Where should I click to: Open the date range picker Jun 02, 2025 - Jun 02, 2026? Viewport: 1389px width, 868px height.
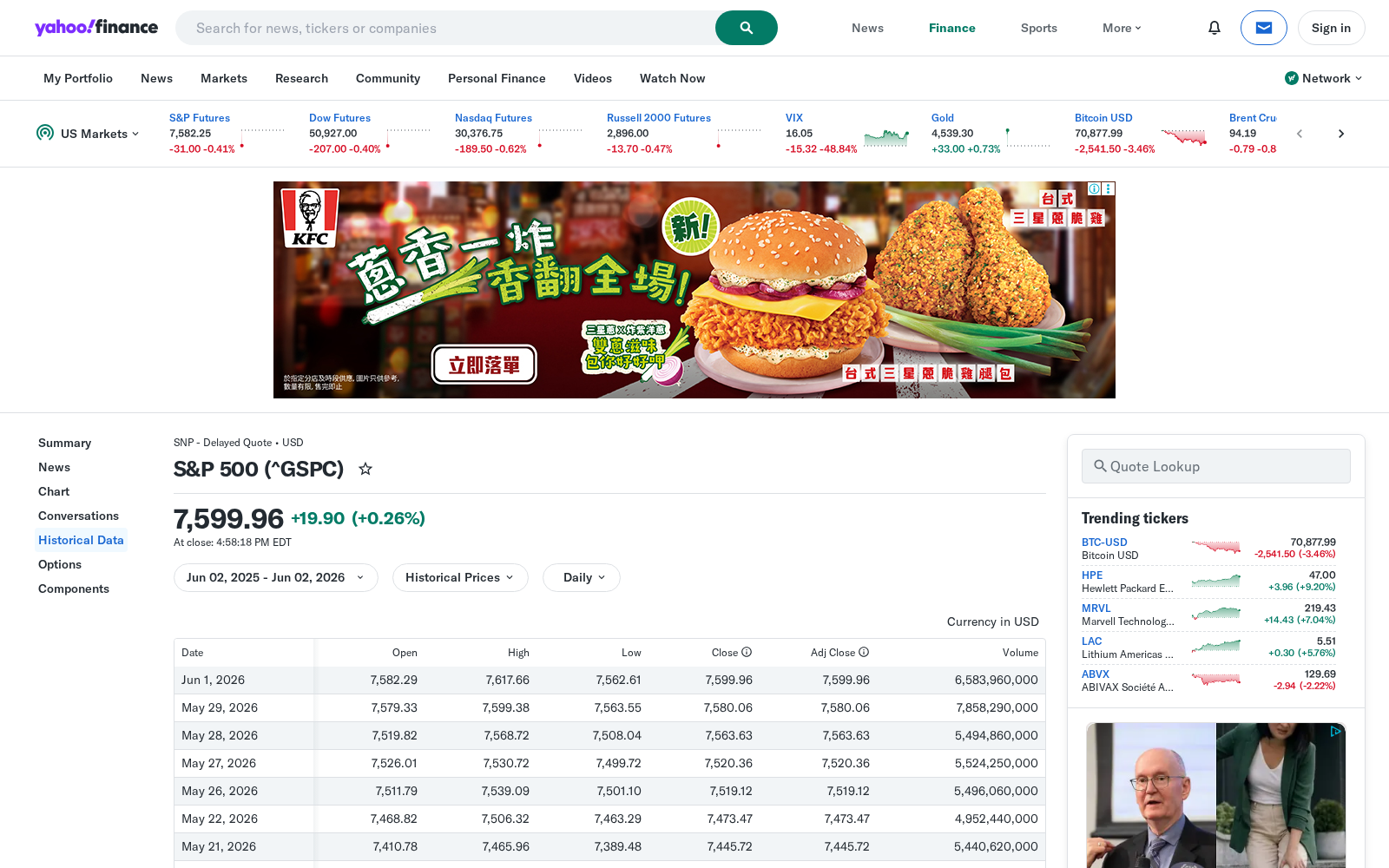click(x=276, y=578)
